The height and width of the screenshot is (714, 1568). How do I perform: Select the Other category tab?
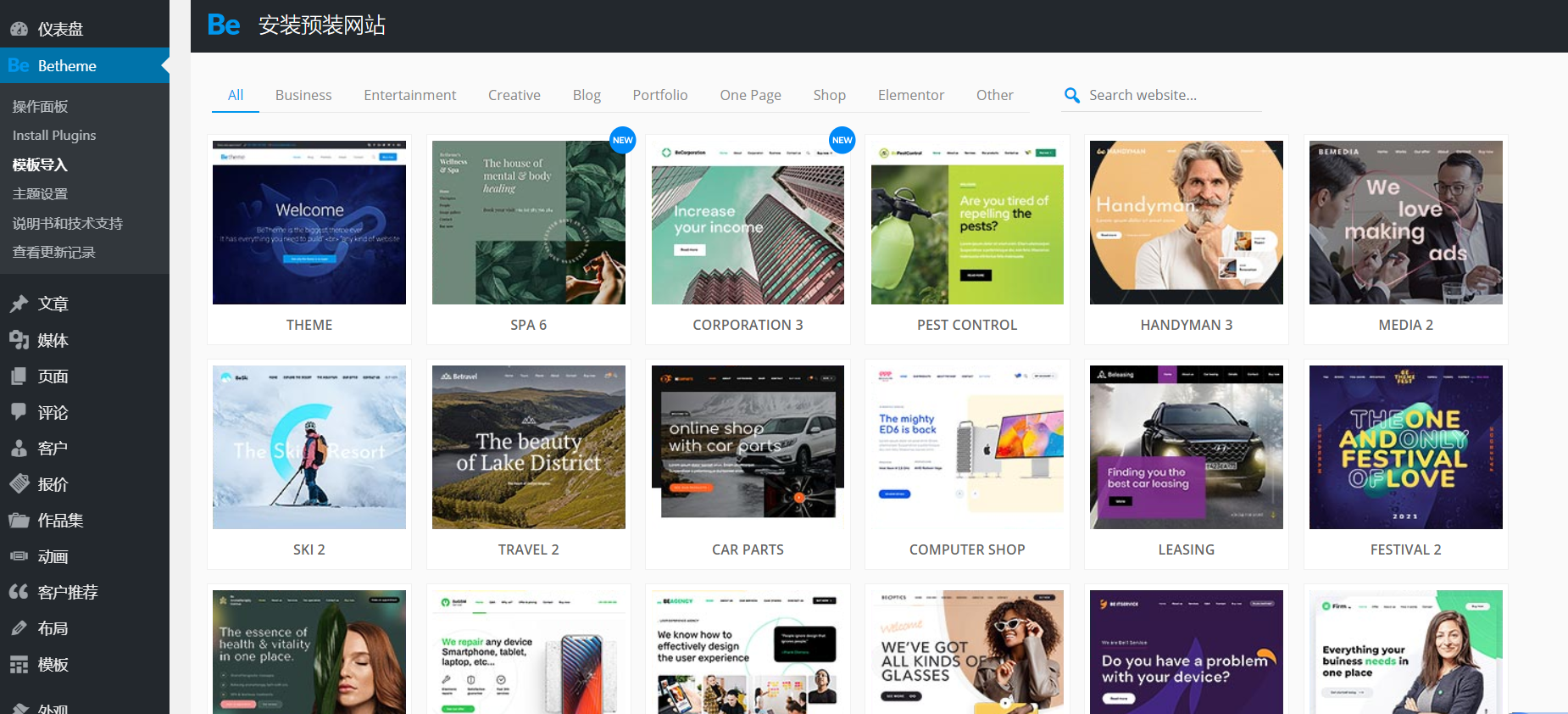(995, 95)
